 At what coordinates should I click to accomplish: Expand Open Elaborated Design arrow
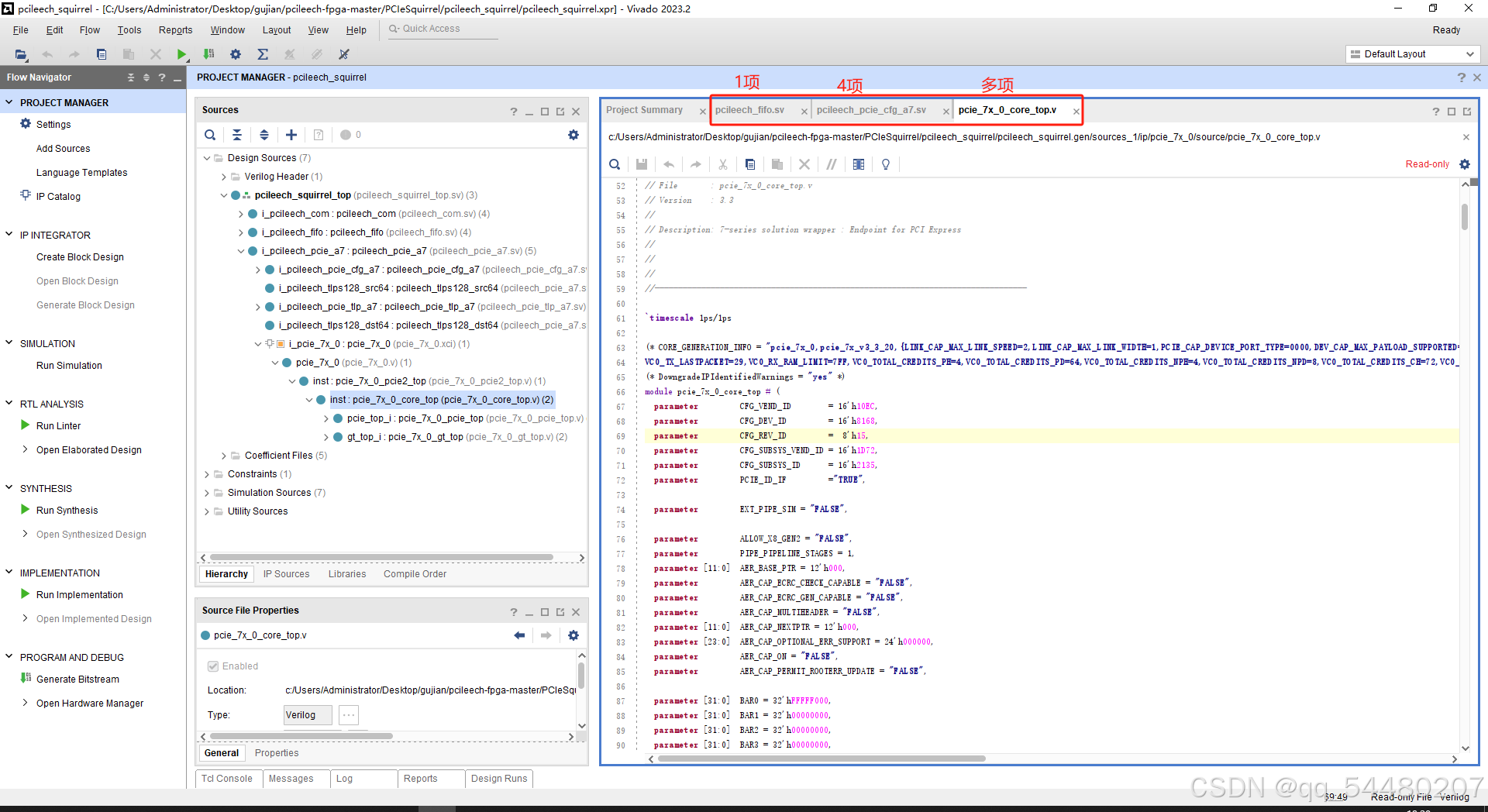(x=26, y=449)
